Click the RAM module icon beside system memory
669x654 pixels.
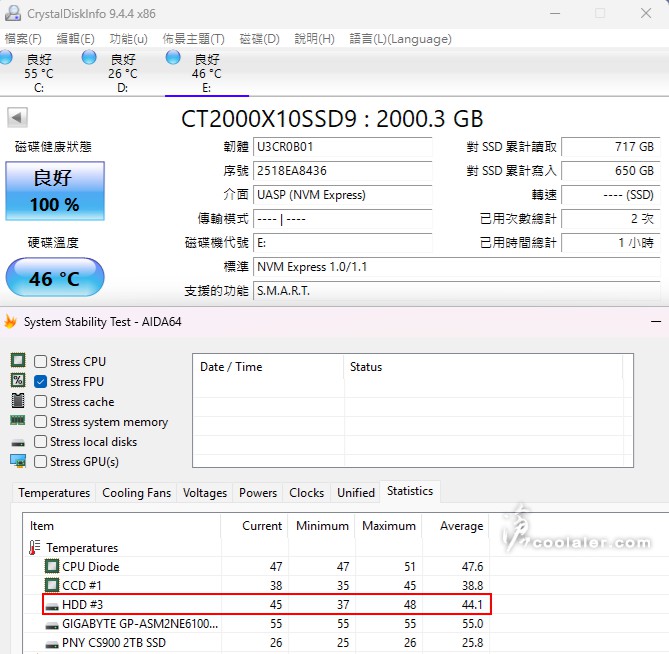[18, 421]
